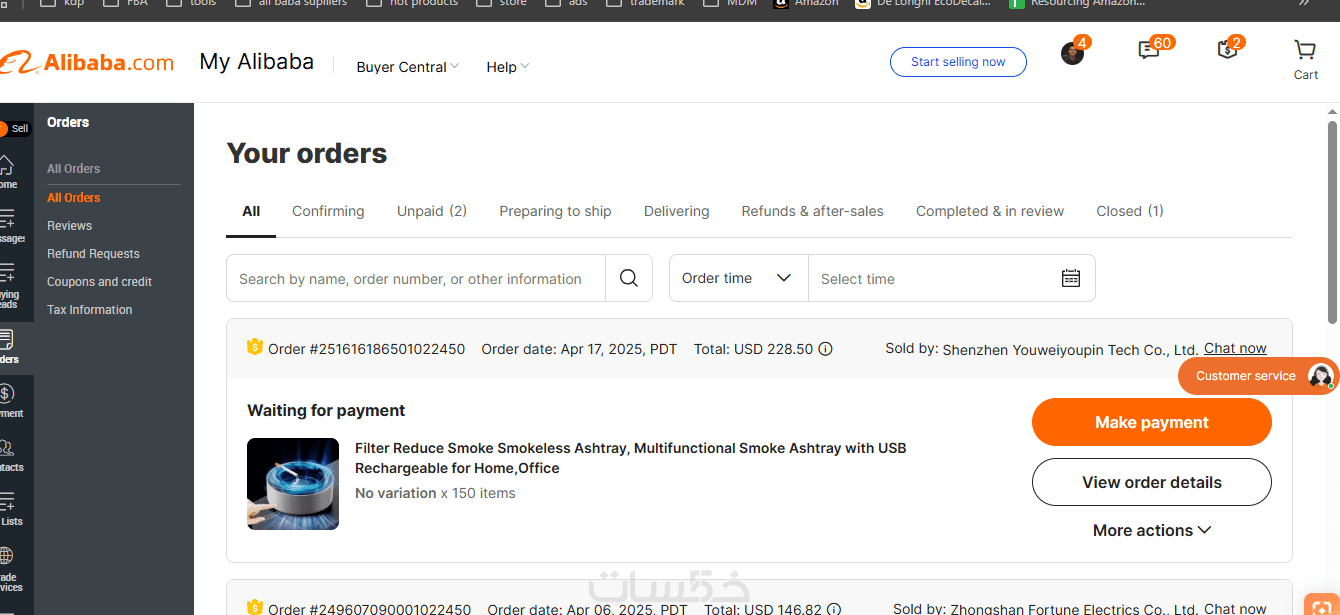Open the calendar icon in Select time
The height and width of the screenshot is (615, 1340).
(1071, 278)
